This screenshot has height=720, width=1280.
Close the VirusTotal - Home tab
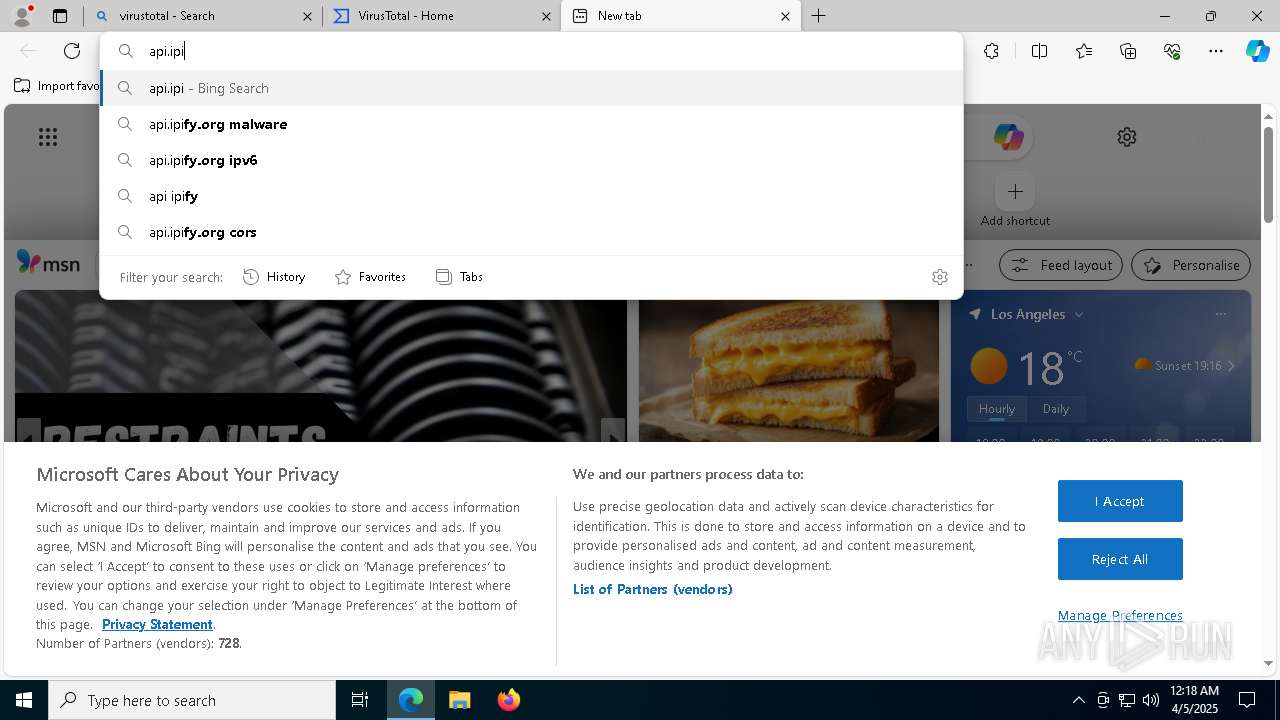546,16
